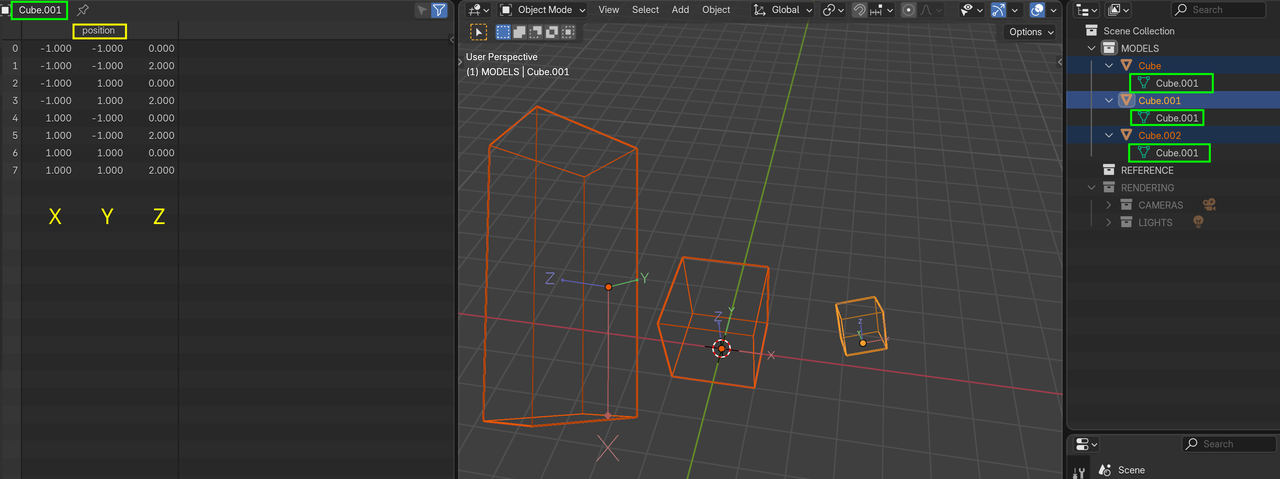Expand the CAMERAS collection

(x=1108, y=205)
